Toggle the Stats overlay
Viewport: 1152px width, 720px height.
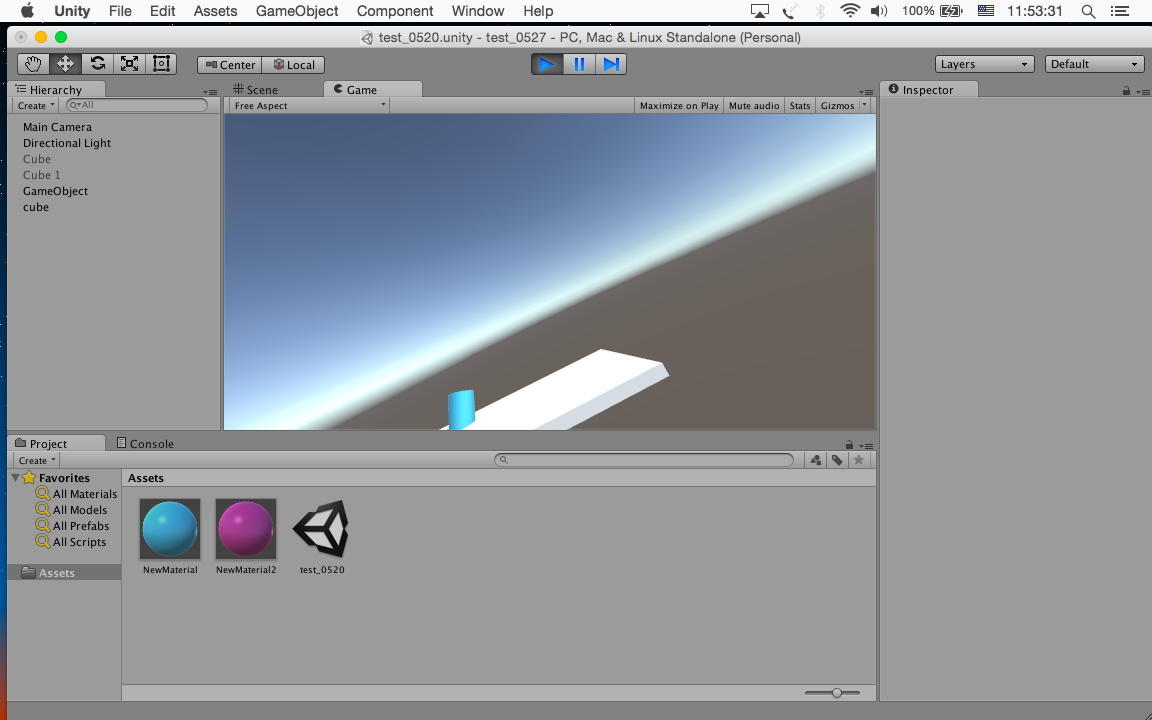click(799, 106)
